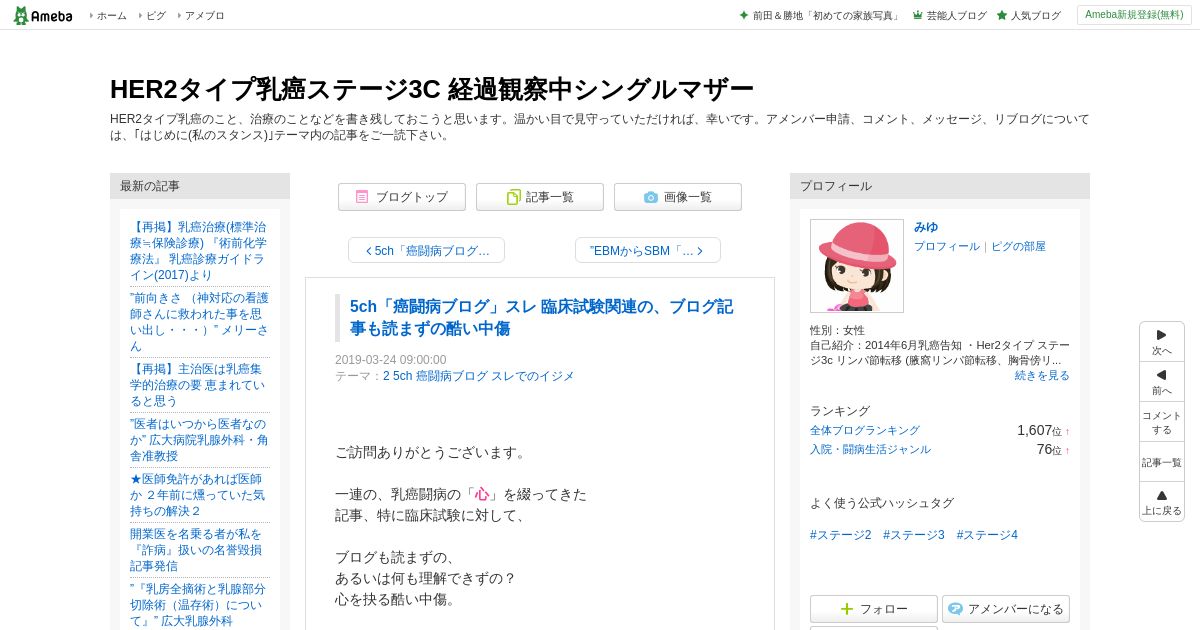Screen dimensions: 1200x630
Task: Open 人気ブログ link
Action: click(x=1035, y=16)
